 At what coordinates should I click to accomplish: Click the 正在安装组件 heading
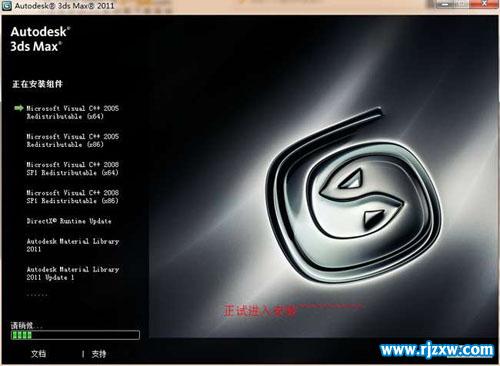pyautogui.click(x=37, y=84)
